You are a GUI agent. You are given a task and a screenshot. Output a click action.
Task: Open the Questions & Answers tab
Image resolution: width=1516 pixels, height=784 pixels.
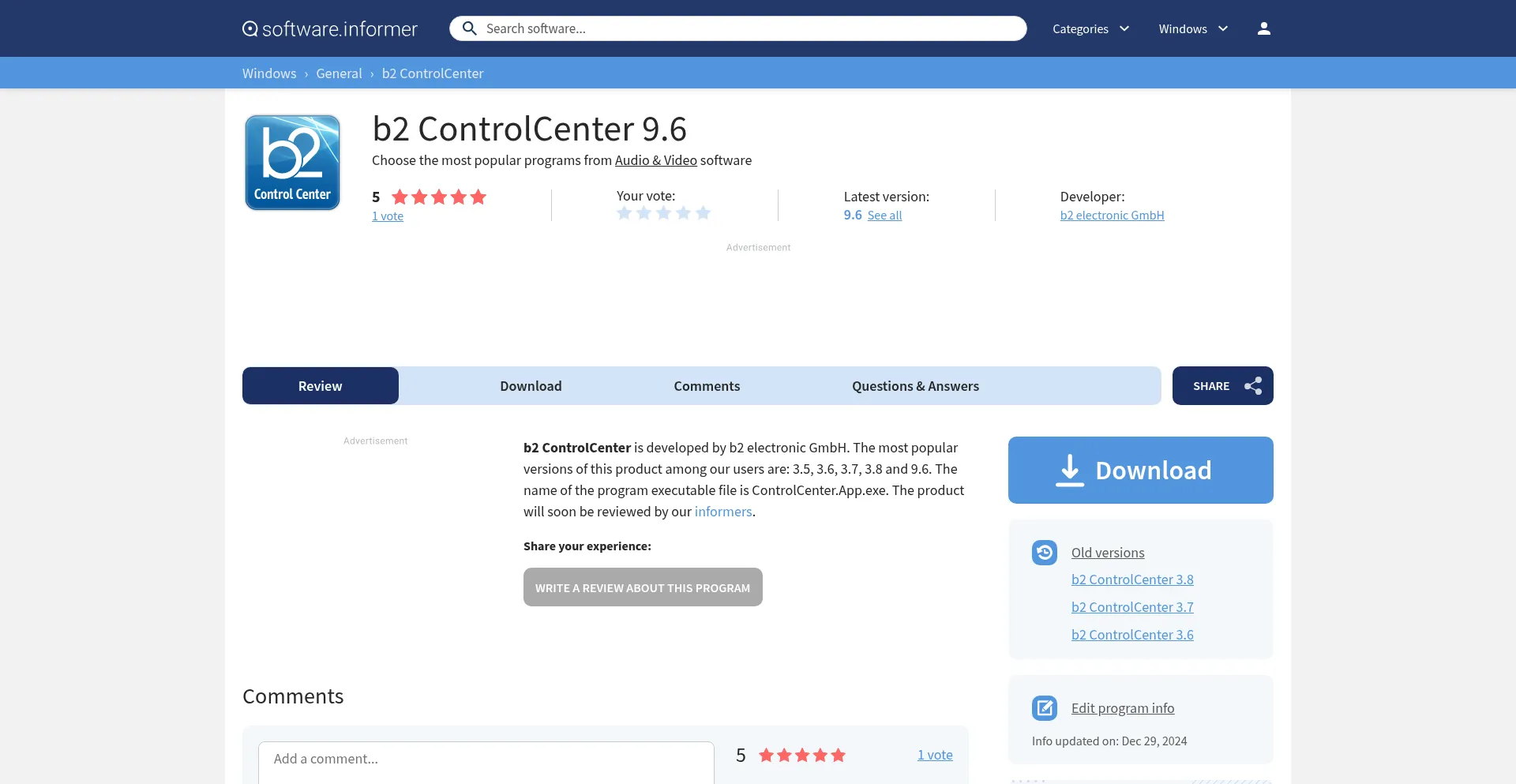point(915,386)
